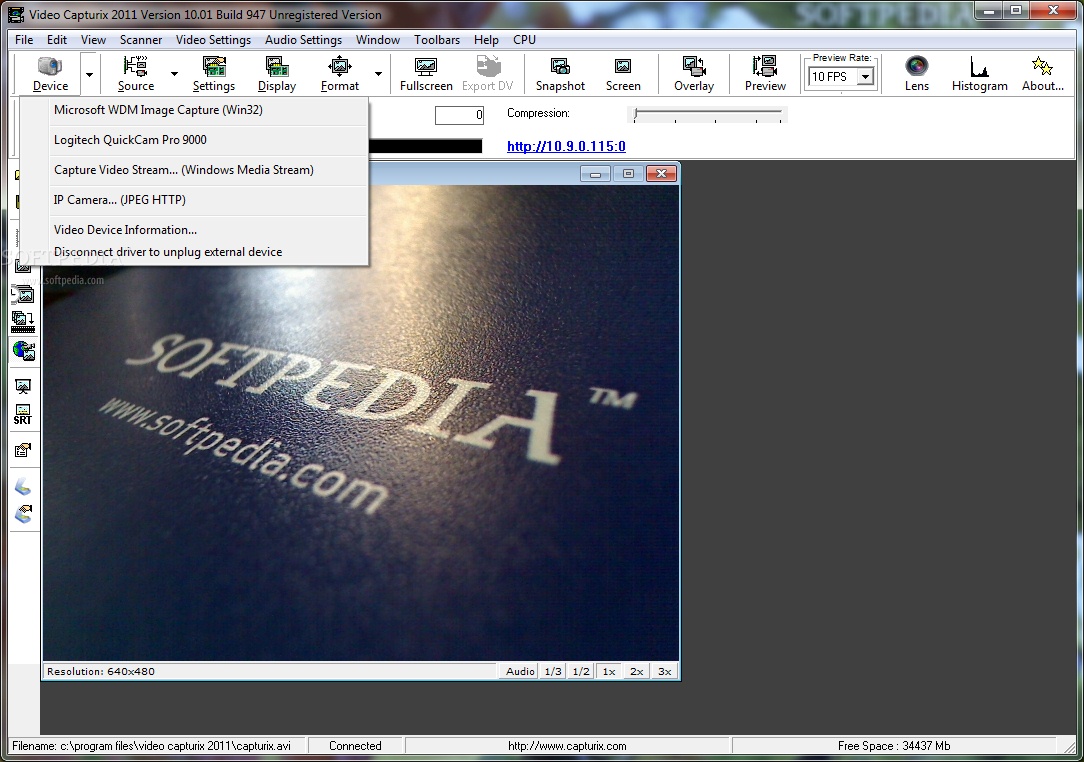Screen dimensions: 1084x762
Task: Open the http://10.9.0.115:0 link
Action: 566,146
